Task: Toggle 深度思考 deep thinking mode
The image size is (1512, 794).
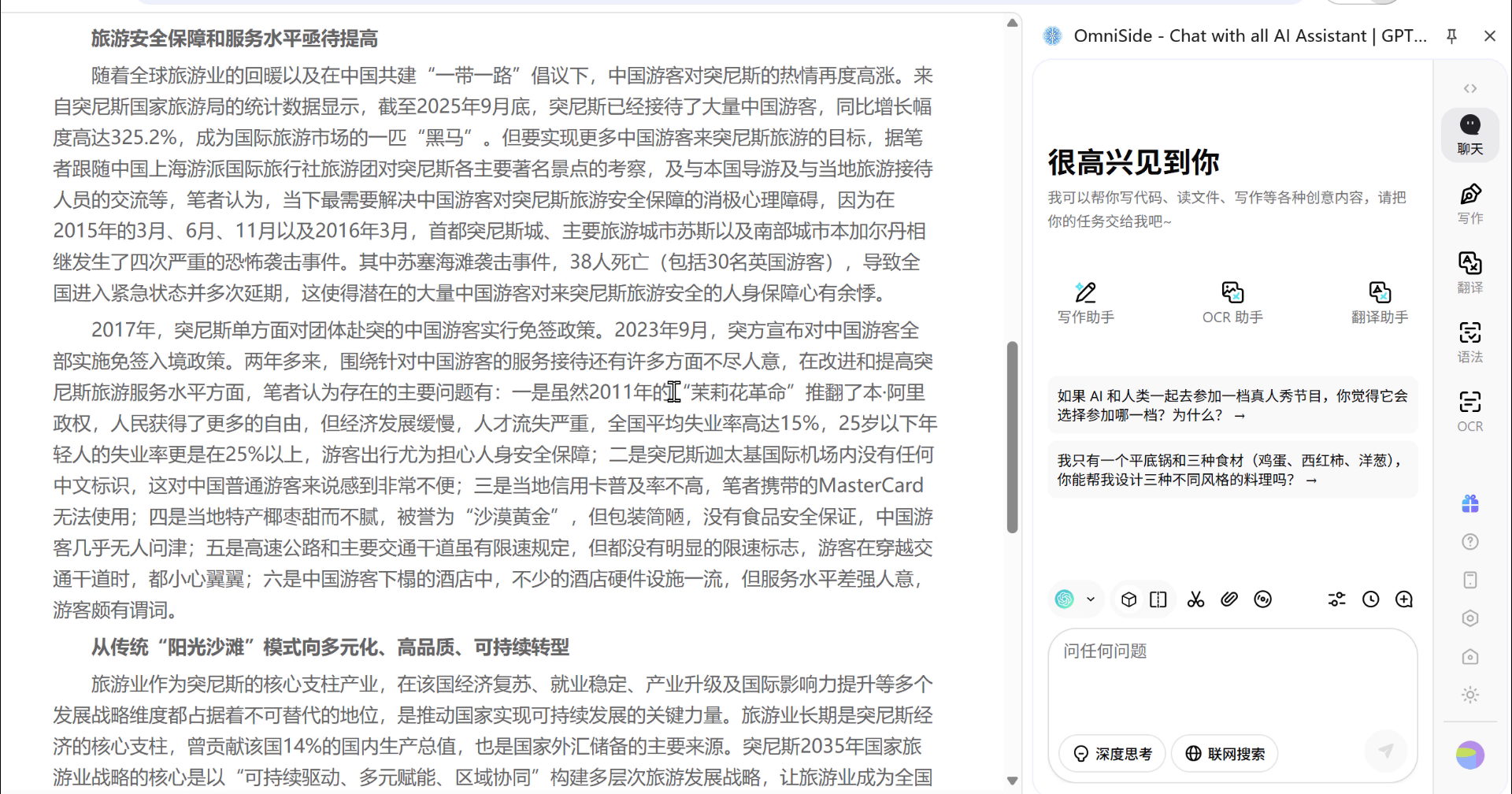Action: pos(1112,754)
